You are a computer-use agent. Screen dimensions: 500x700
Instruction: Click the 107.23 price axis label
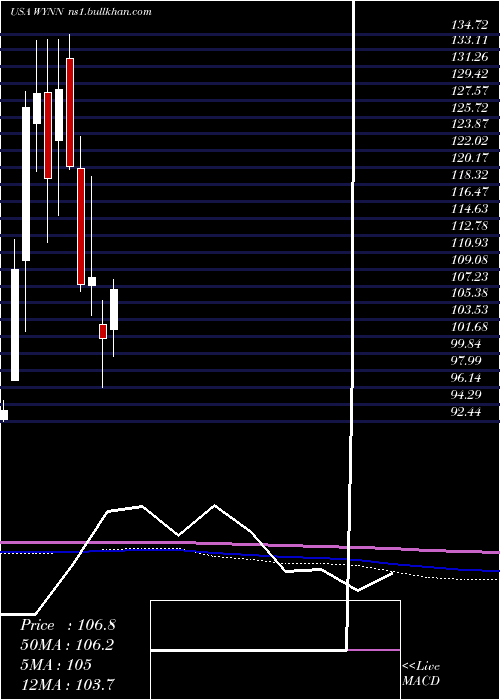tap(470, 277)
